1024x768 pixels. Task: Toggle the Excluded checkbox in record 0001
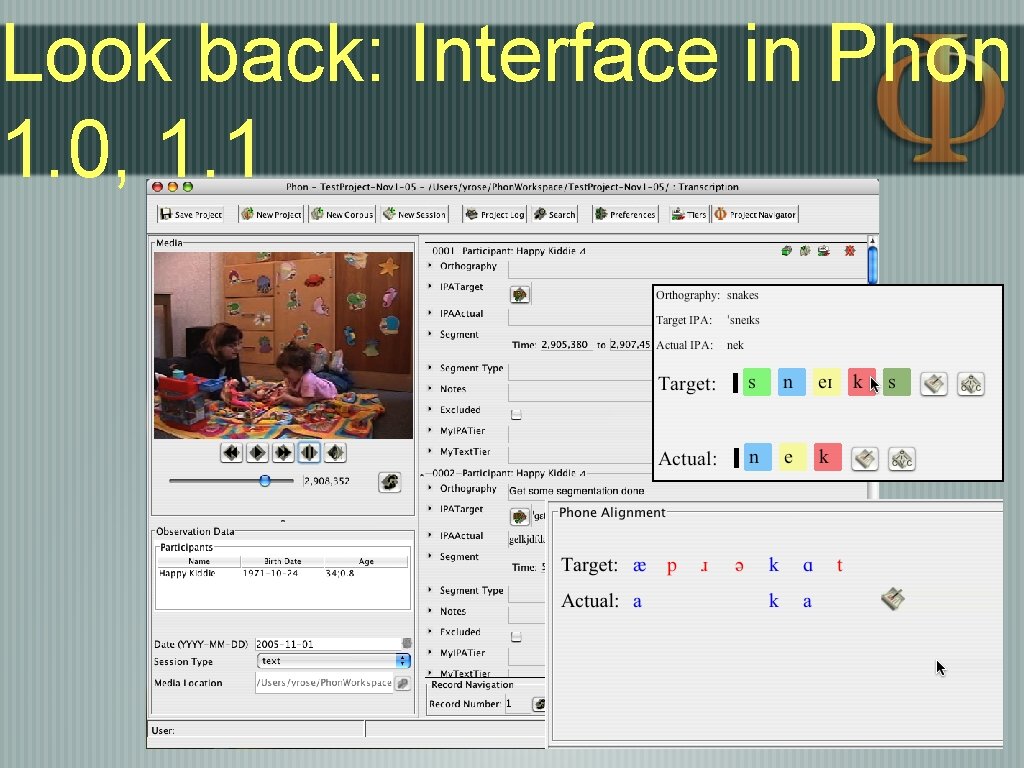coord(516,415)
